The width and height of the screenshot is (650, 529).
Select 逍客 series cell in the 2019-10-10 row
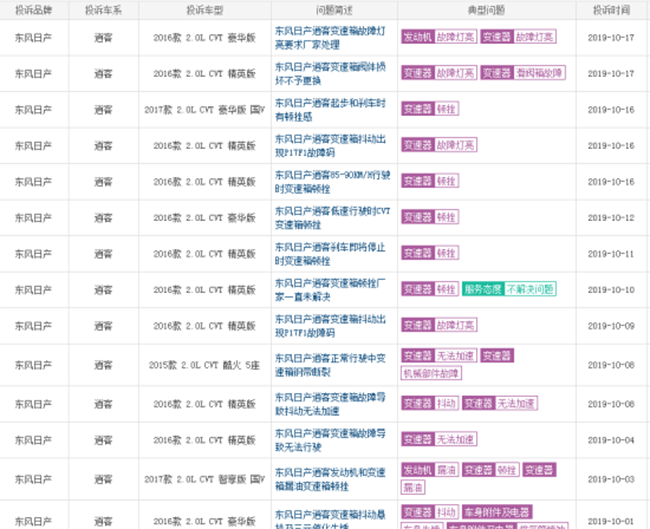pos(103,290)
